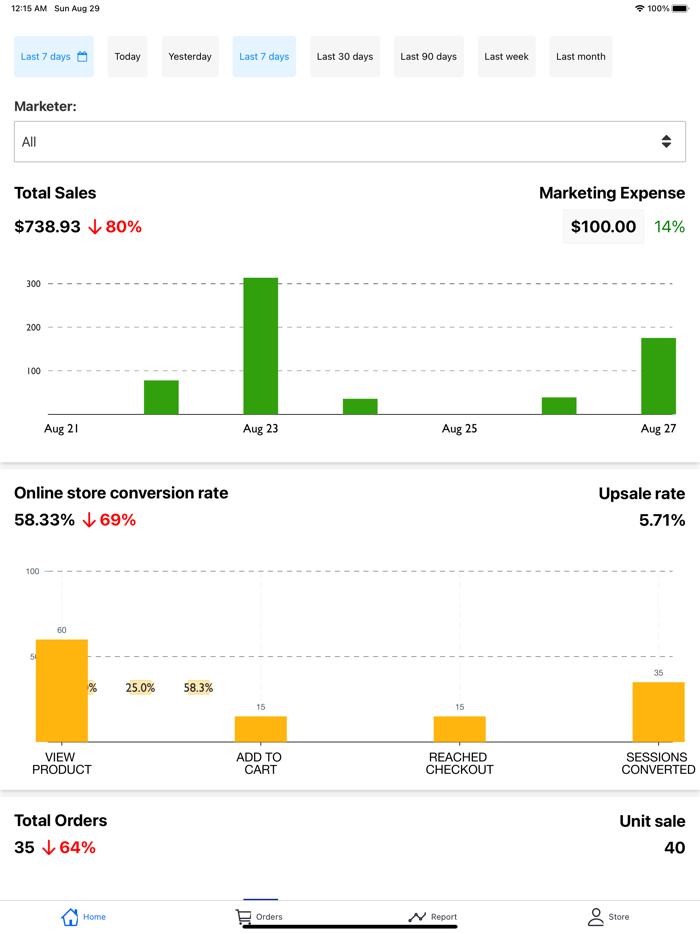Screen dimensions: 700x934
Task: Tap the 58.33% conversion rate value
Action: 45,520
